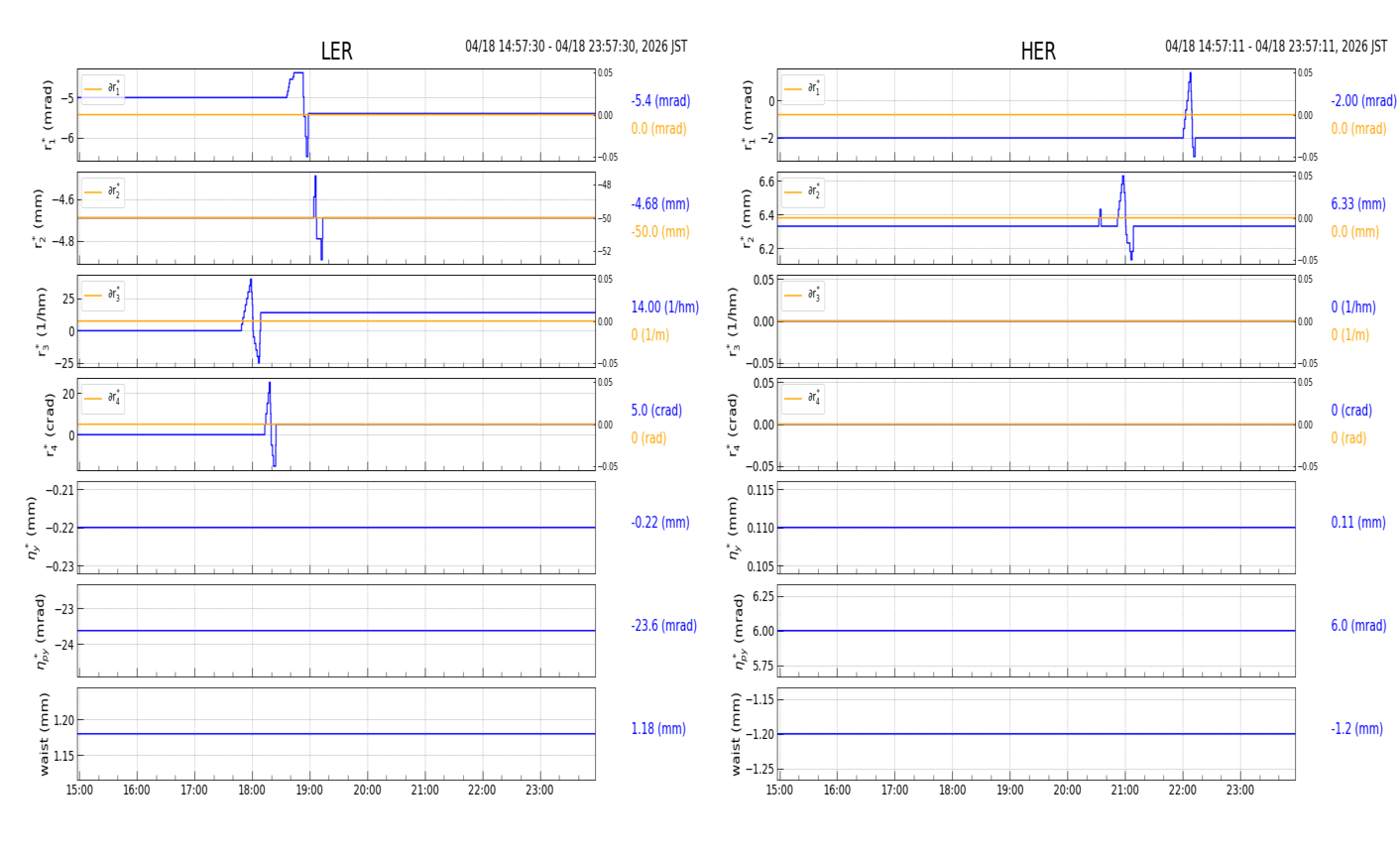
Task: Click the legend box in HER r3* panel
Action: [x=802, y=296]
